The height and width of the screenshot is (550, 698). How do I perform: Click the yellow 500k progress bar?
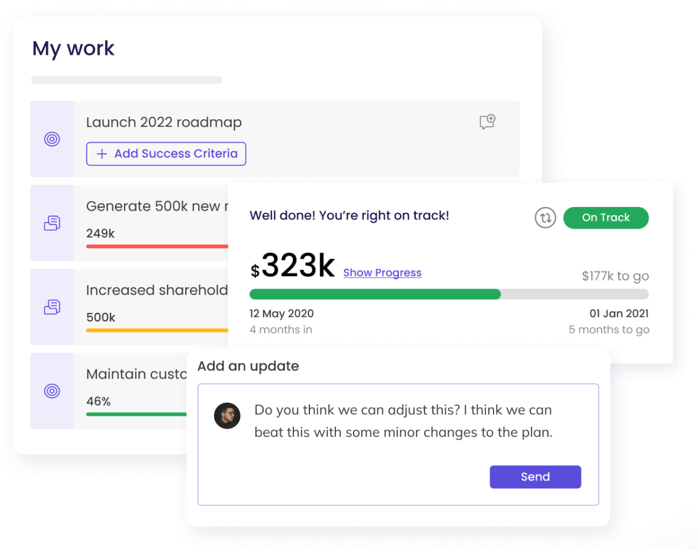(x=157, y=330)
